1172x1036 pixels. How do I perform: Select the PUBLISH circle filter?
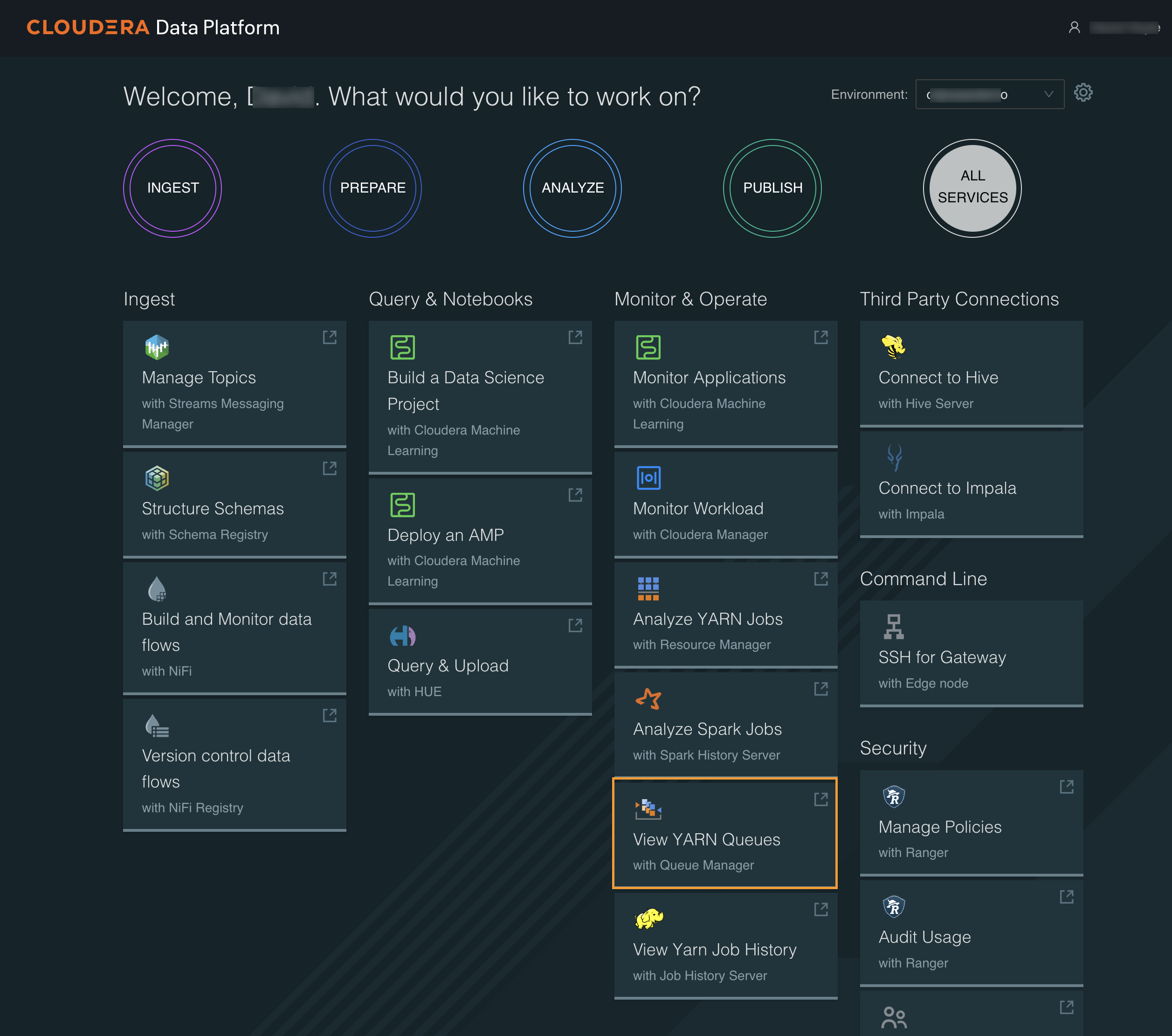(772, 189)
